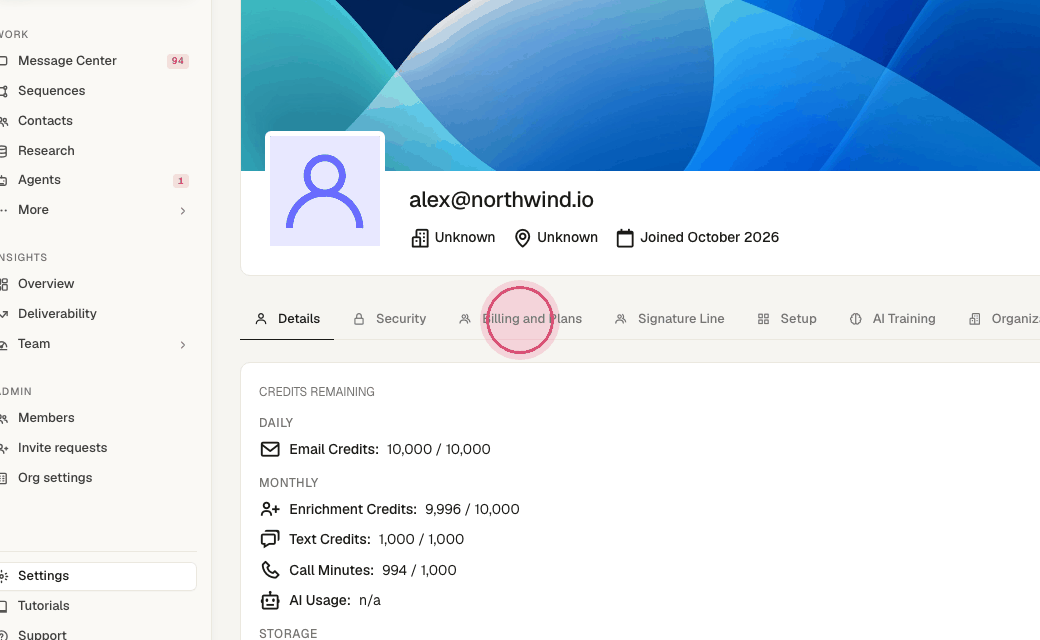Click the location pin icon
The image size is (1040, 640).
pos(523,238)
